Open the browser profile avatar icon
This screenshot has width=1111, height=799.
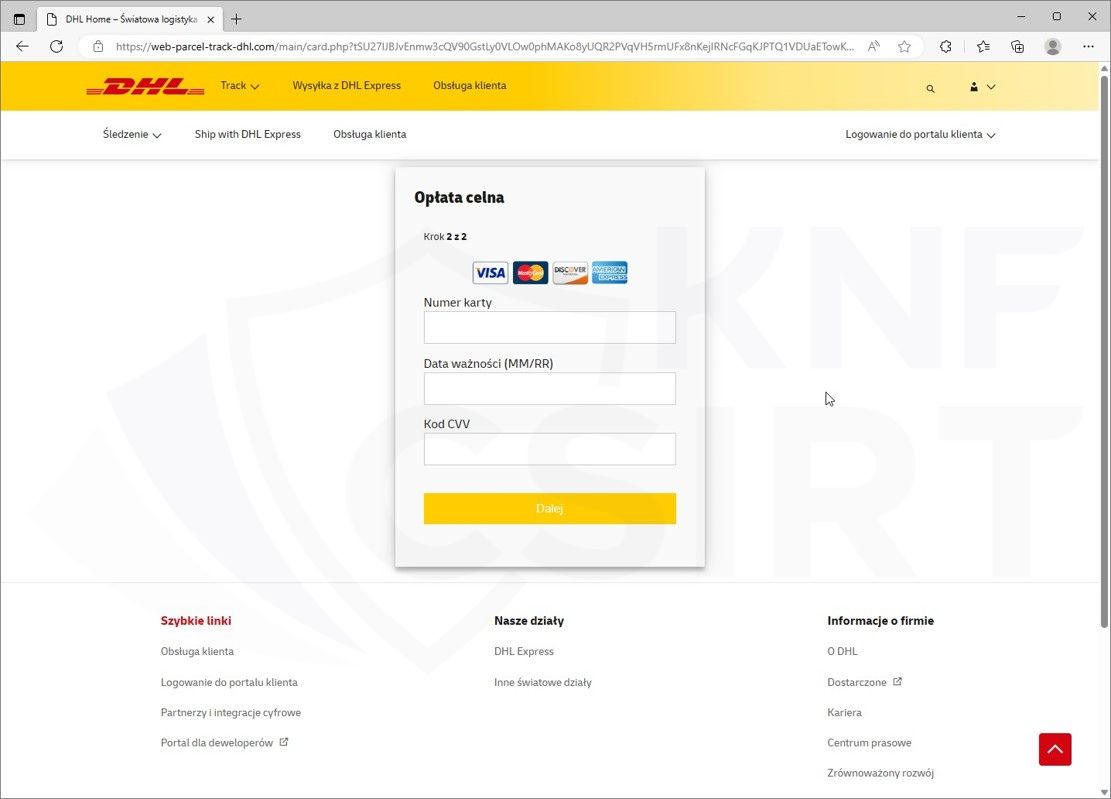pos(1052,46)
